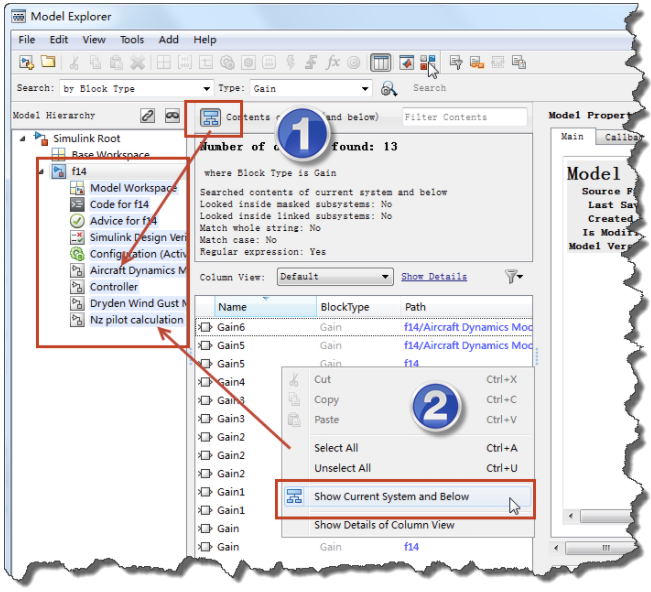Viewport: 651px width, 592px height.
Task: Toggle show library links chain icon
Action: 147,115
